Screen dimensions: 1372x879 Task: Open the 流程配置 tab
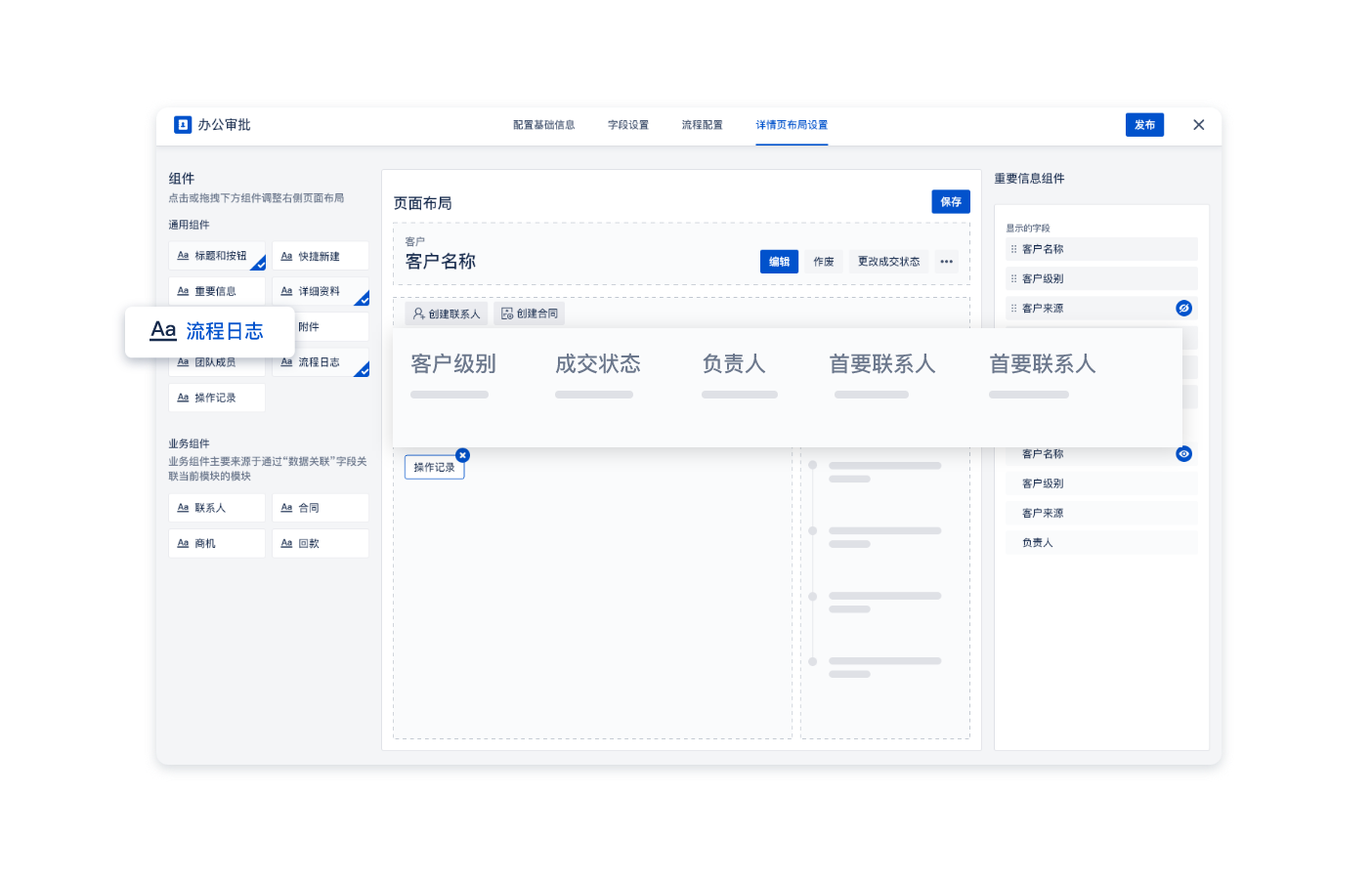[702, 125]
